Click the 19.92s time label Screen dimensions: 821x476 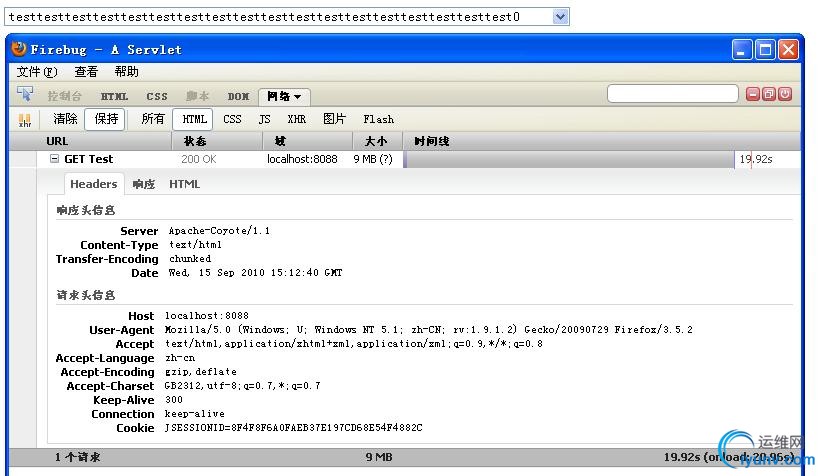click(756, 159)
